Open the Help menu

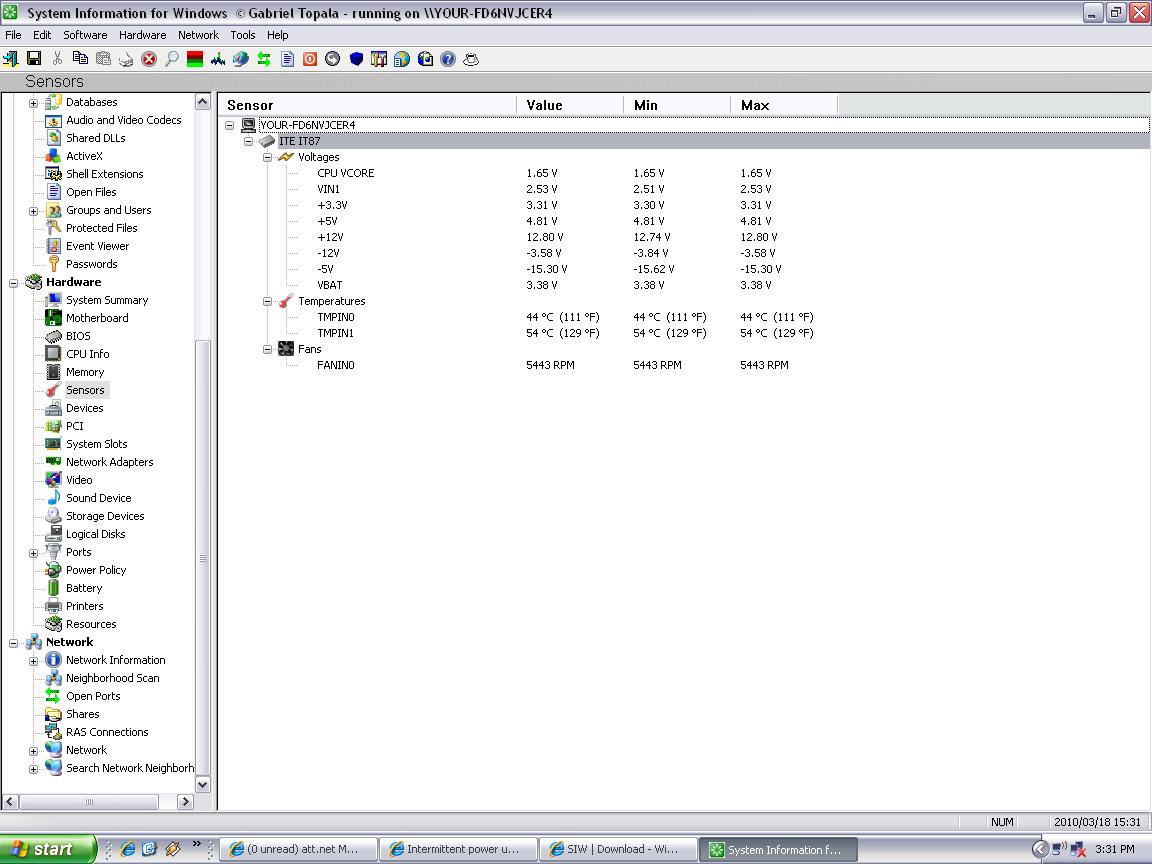pos(277,35)
